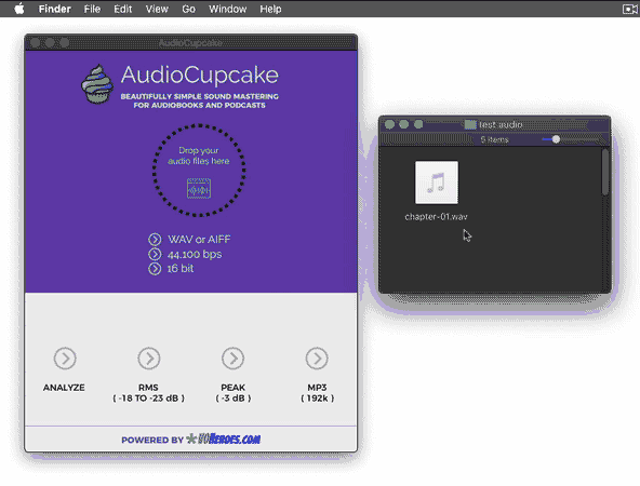Viewport: 640px width, 486px height.
Task: Open the Window menu
Action: tap(228, 9)
